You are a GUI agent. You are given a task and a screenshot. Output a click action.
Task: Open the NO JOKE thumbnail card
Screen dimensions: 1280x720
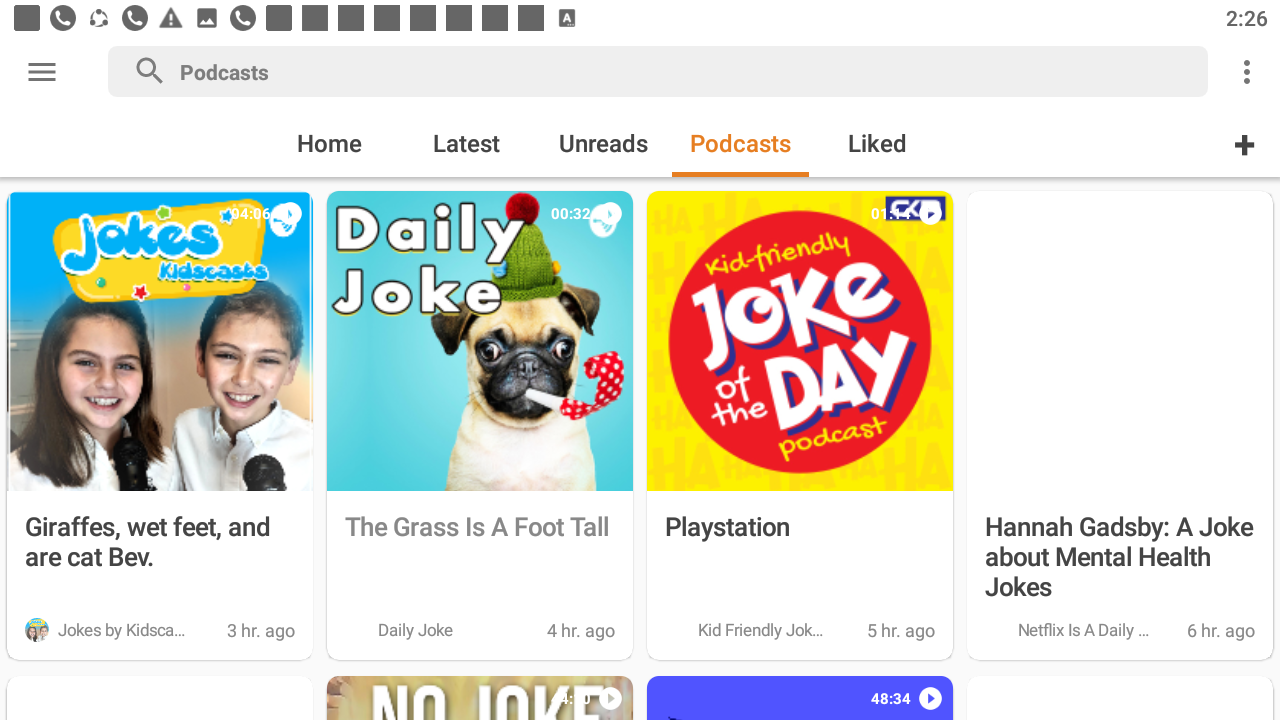(480, 698)
